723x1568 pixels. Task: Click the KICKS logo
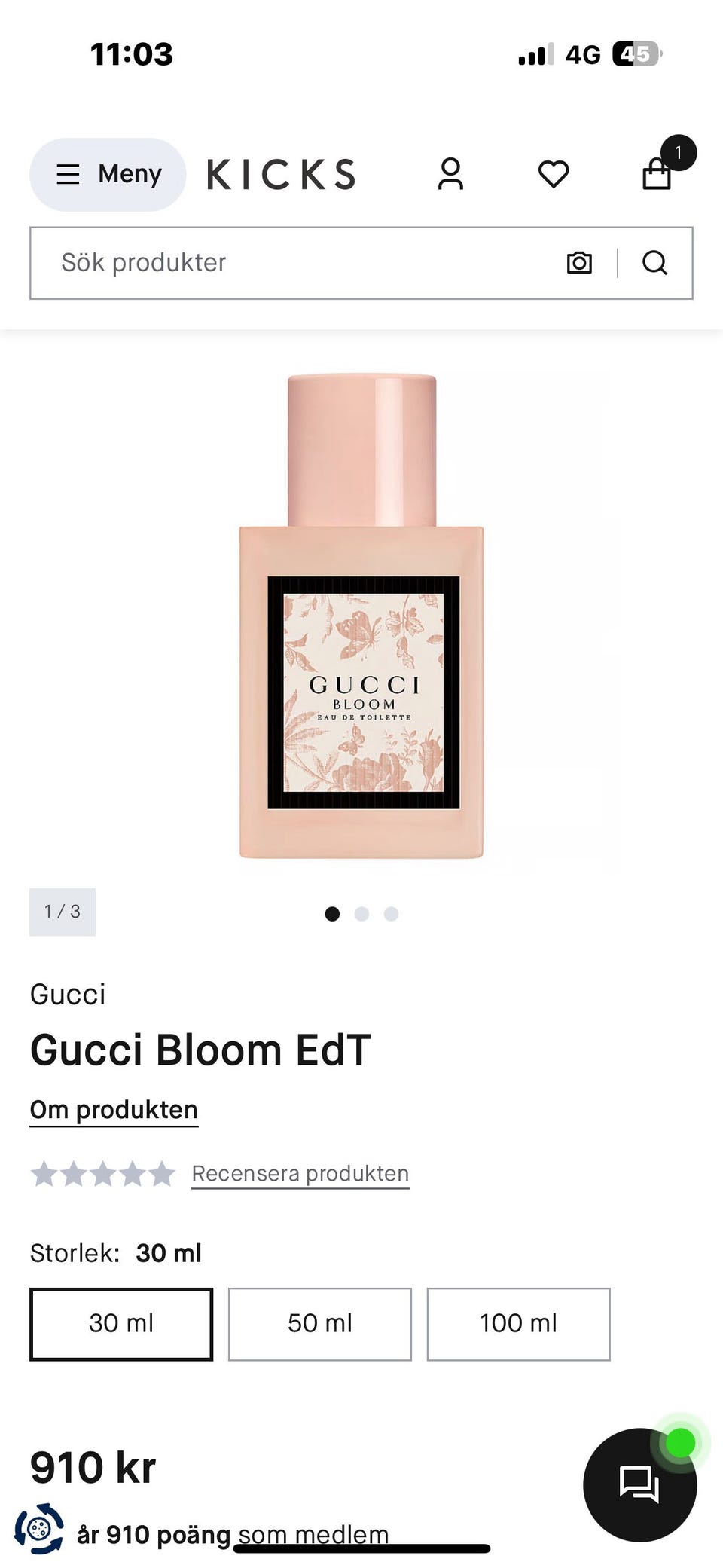point(281,174)
